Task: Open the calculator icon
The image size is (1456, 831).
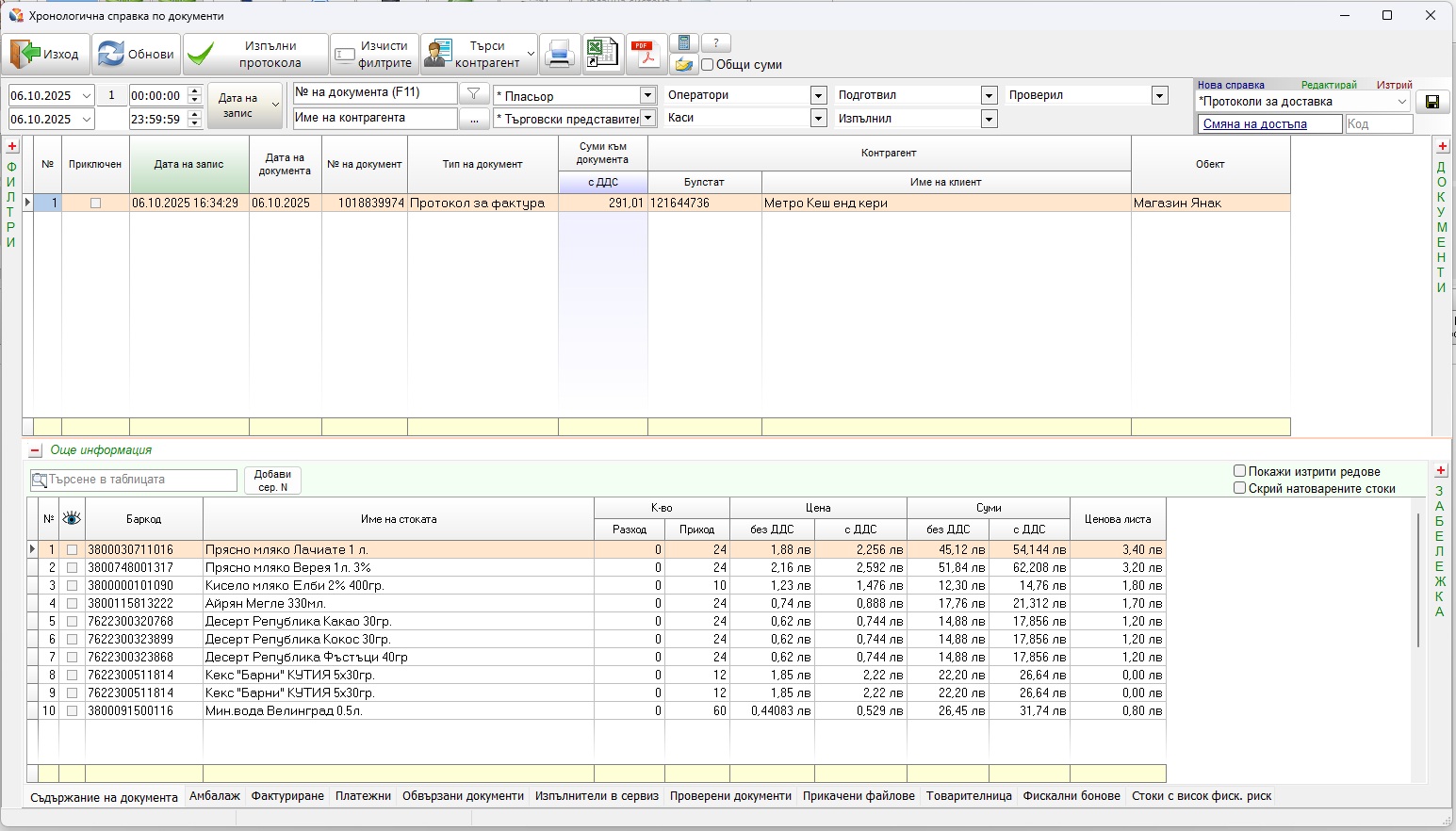Action: click(x=684, y=43)
